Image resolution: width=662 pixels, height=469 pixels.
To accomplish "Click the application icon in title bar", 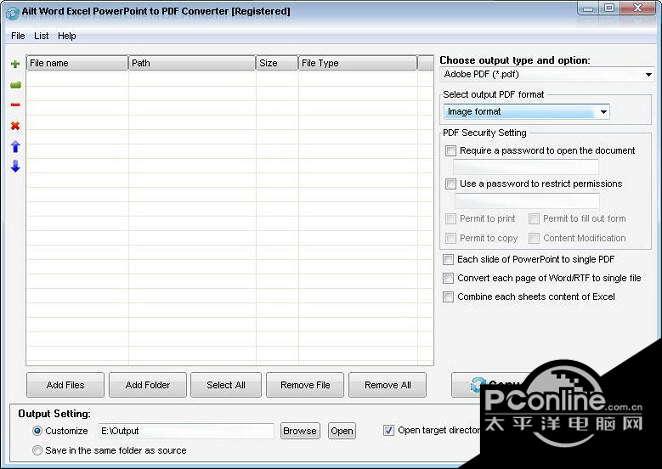I will (x=12, y=13).
